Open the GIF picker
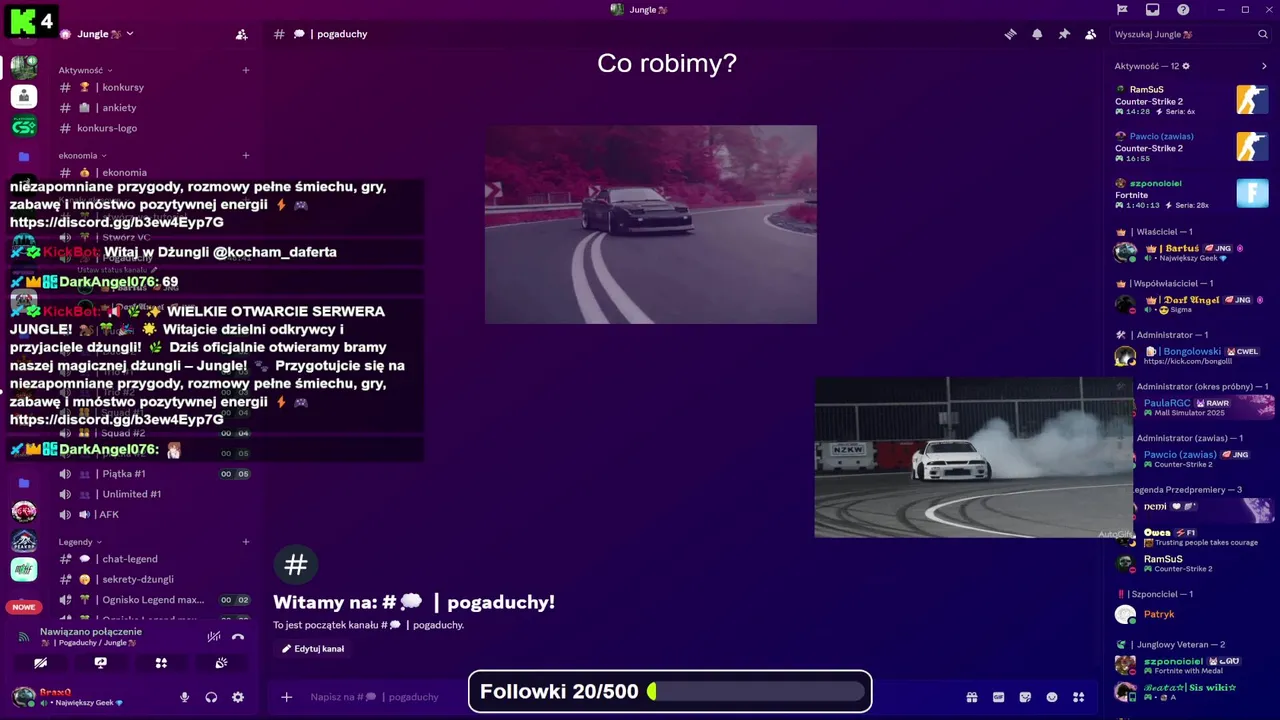This screenshot has height=720, width=1280. click(998, 697)
